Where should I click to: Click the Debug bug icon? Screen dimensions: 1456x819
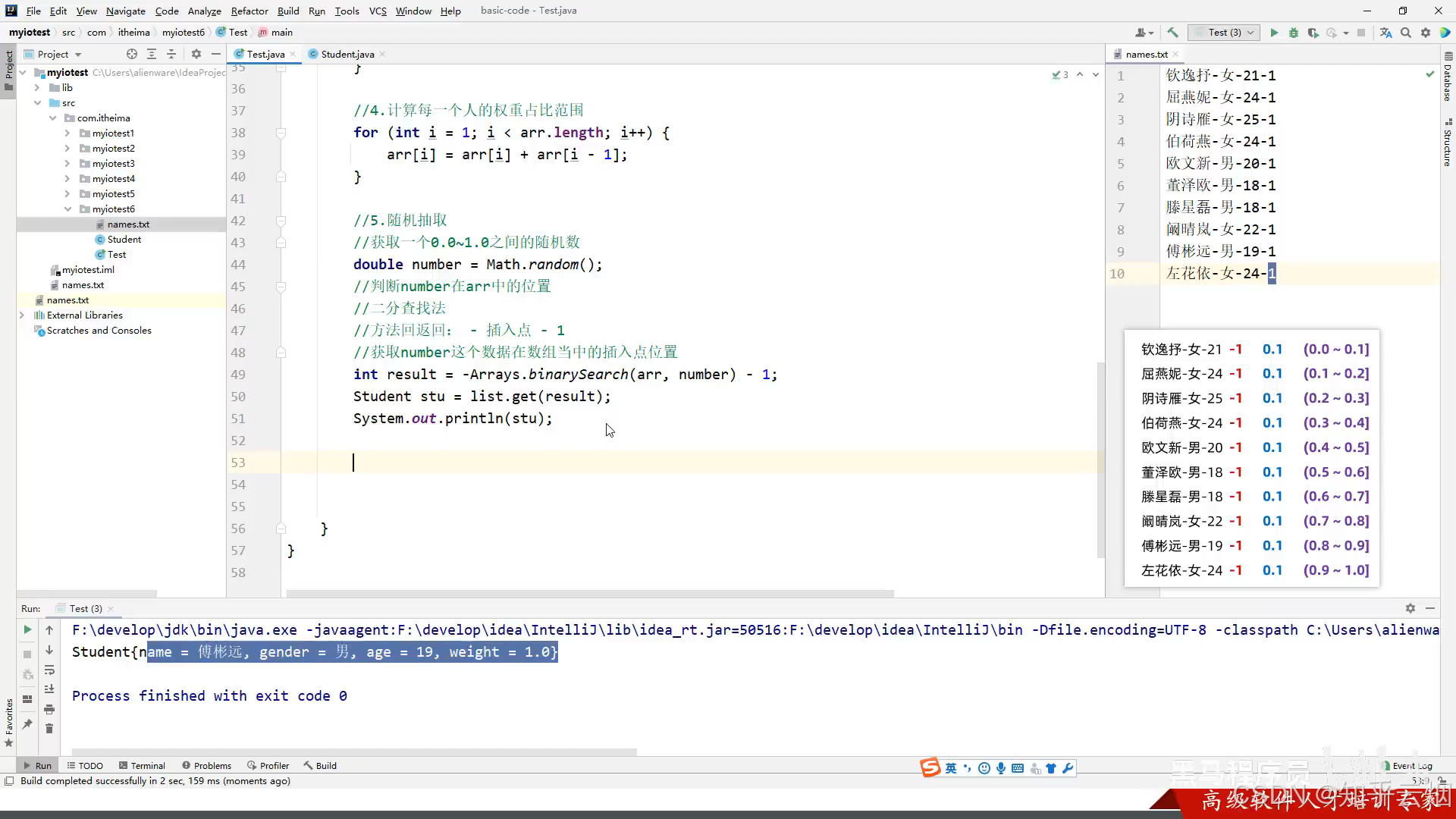pos(1294,33)
